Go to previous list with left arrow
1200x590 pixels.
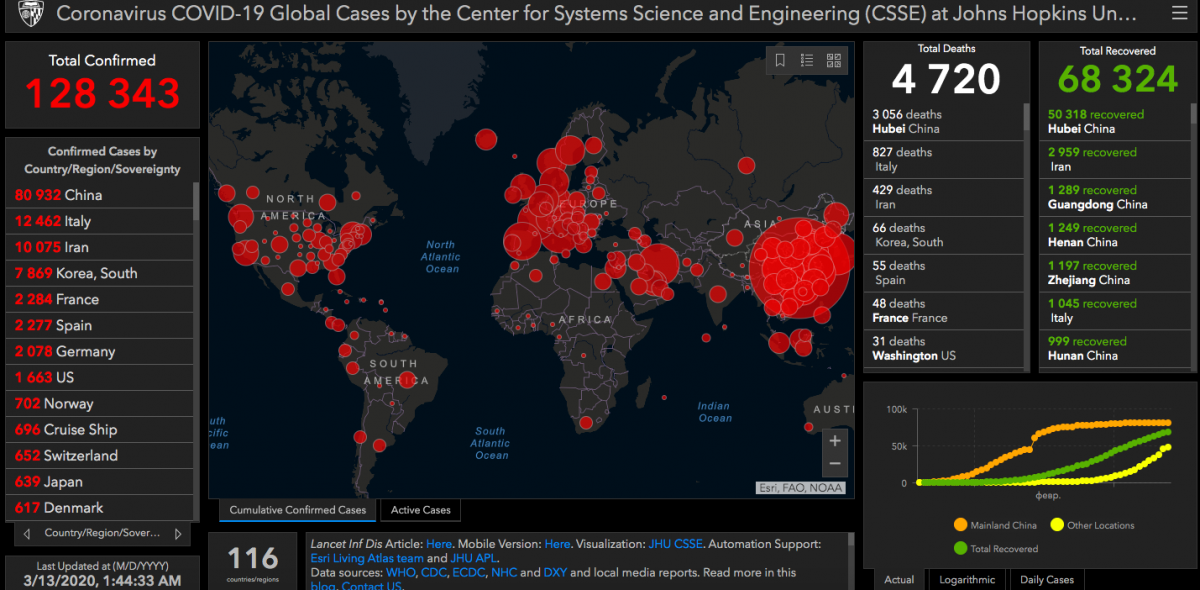pyautogui.click(x=25, y=534)
